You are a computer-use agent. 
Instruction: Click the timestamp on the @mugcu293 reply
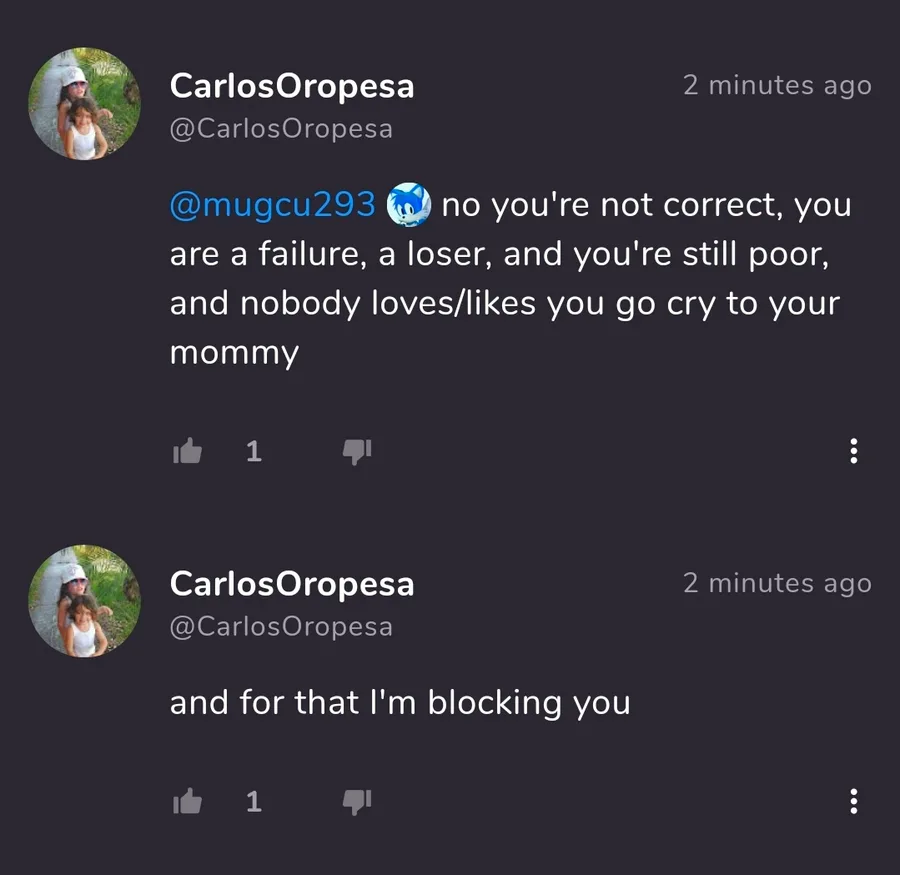click(777, 86)
